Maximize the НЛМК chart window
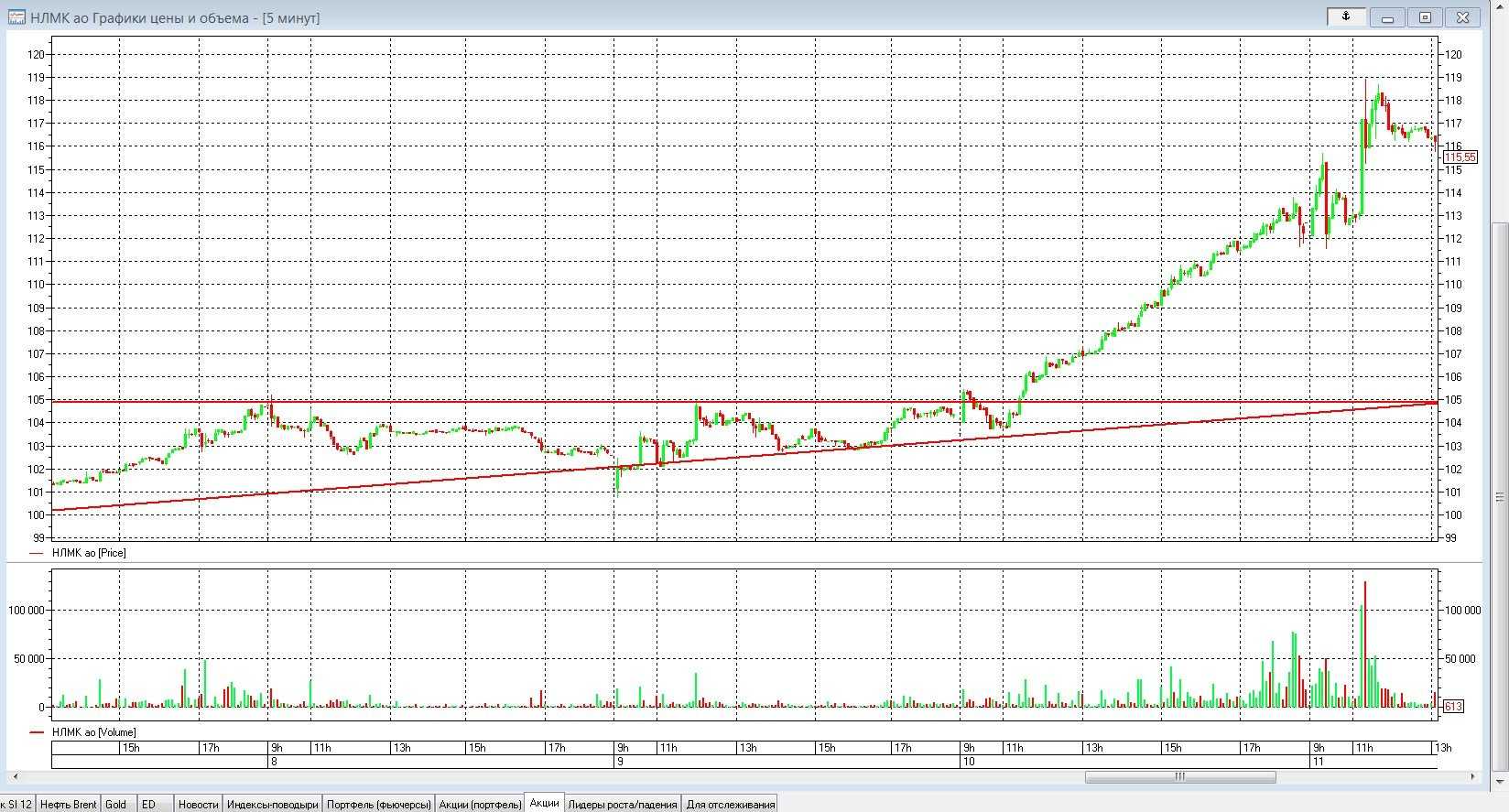The image size is (1509, 812). (1425, 17)
